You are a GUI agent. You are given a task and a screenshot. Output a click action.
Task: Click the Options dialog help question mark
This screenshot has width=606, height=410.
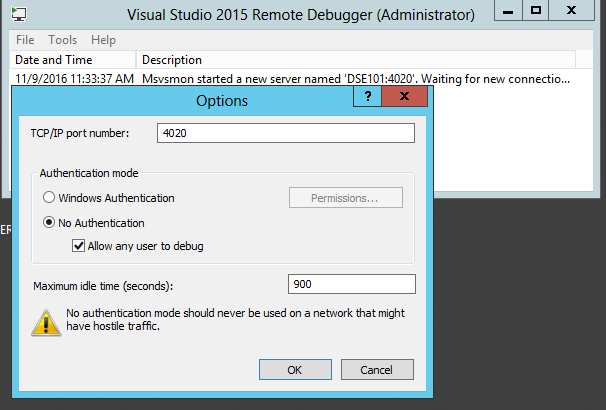[x=368, y=96]
